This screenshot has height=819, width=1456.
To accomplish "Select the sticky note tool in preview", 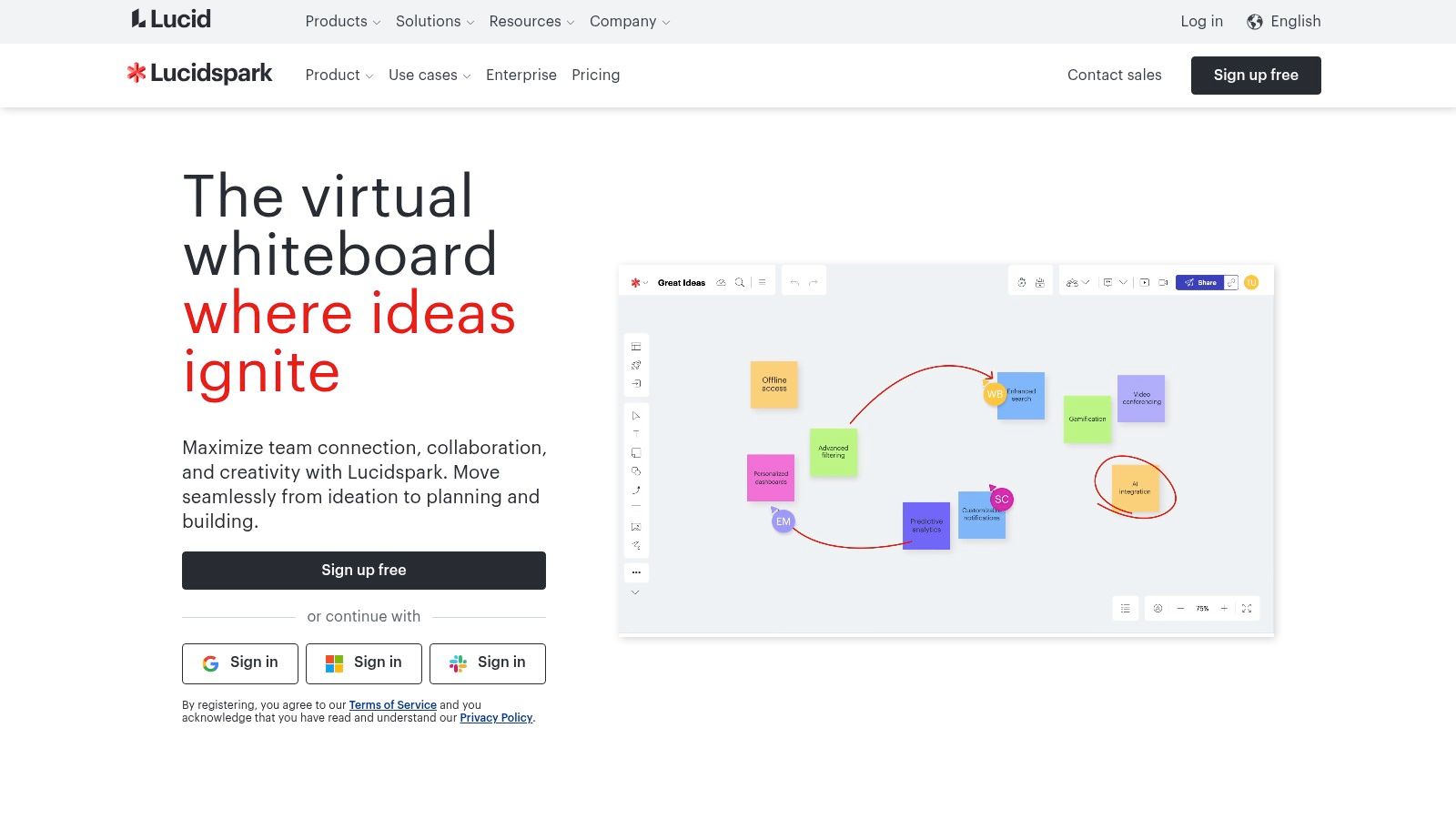I will click(x=636, y=452).
